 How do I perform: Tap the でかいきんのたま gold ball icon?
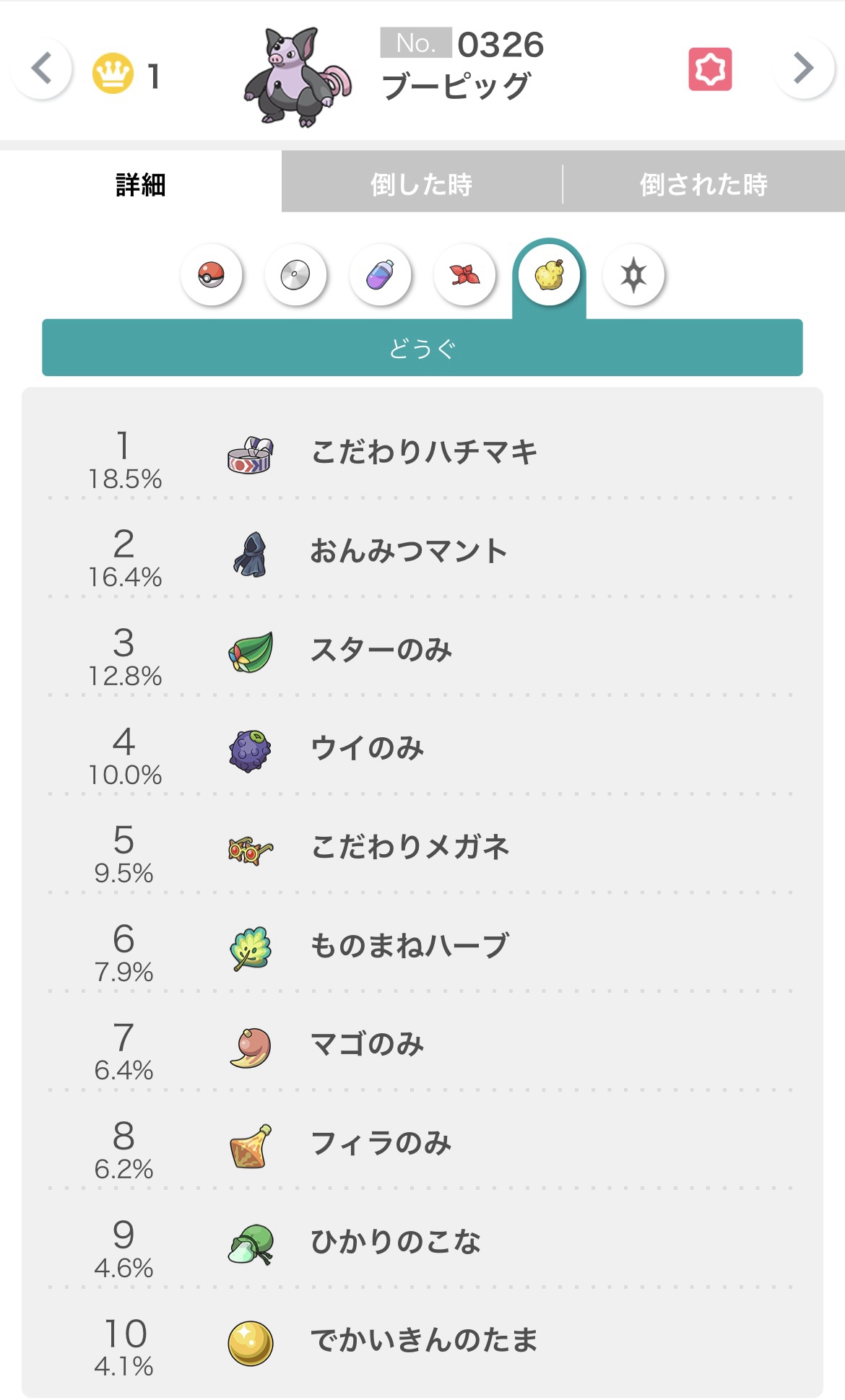coord(251,1343)
